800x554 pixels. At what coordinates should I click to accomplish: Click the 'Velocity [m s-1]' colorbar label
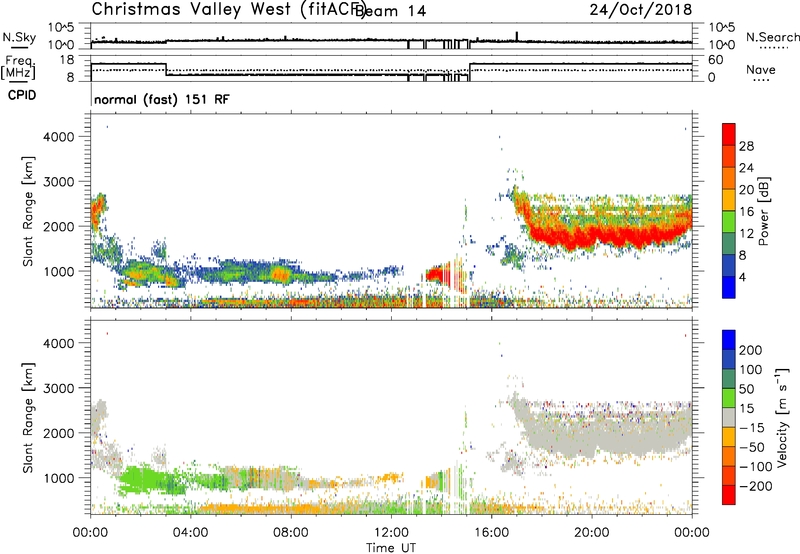[781, 417]
